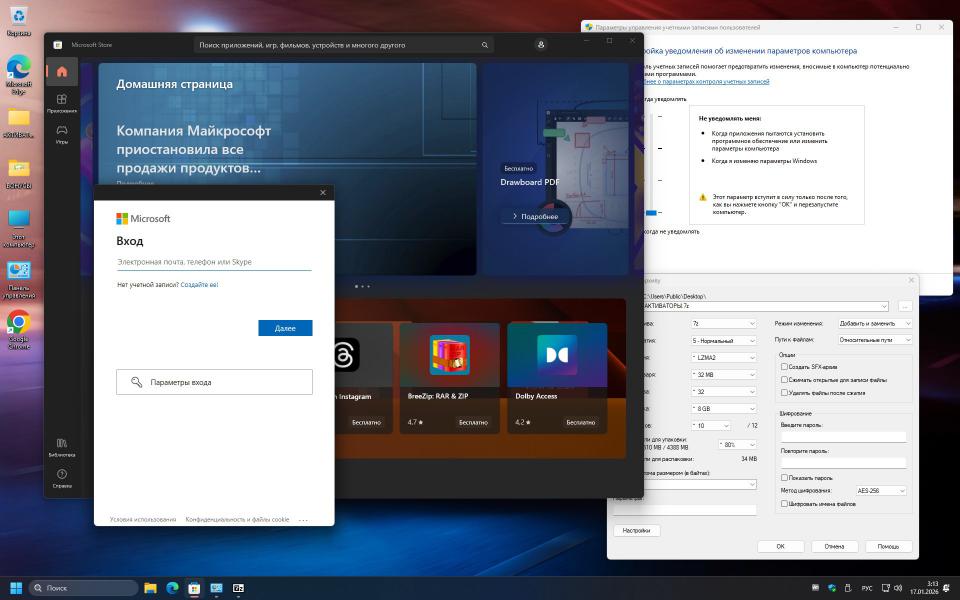Screen dimensions: 960x600
Task: Open the encryption method AES-256 dropdown
Action: (880, 491)
